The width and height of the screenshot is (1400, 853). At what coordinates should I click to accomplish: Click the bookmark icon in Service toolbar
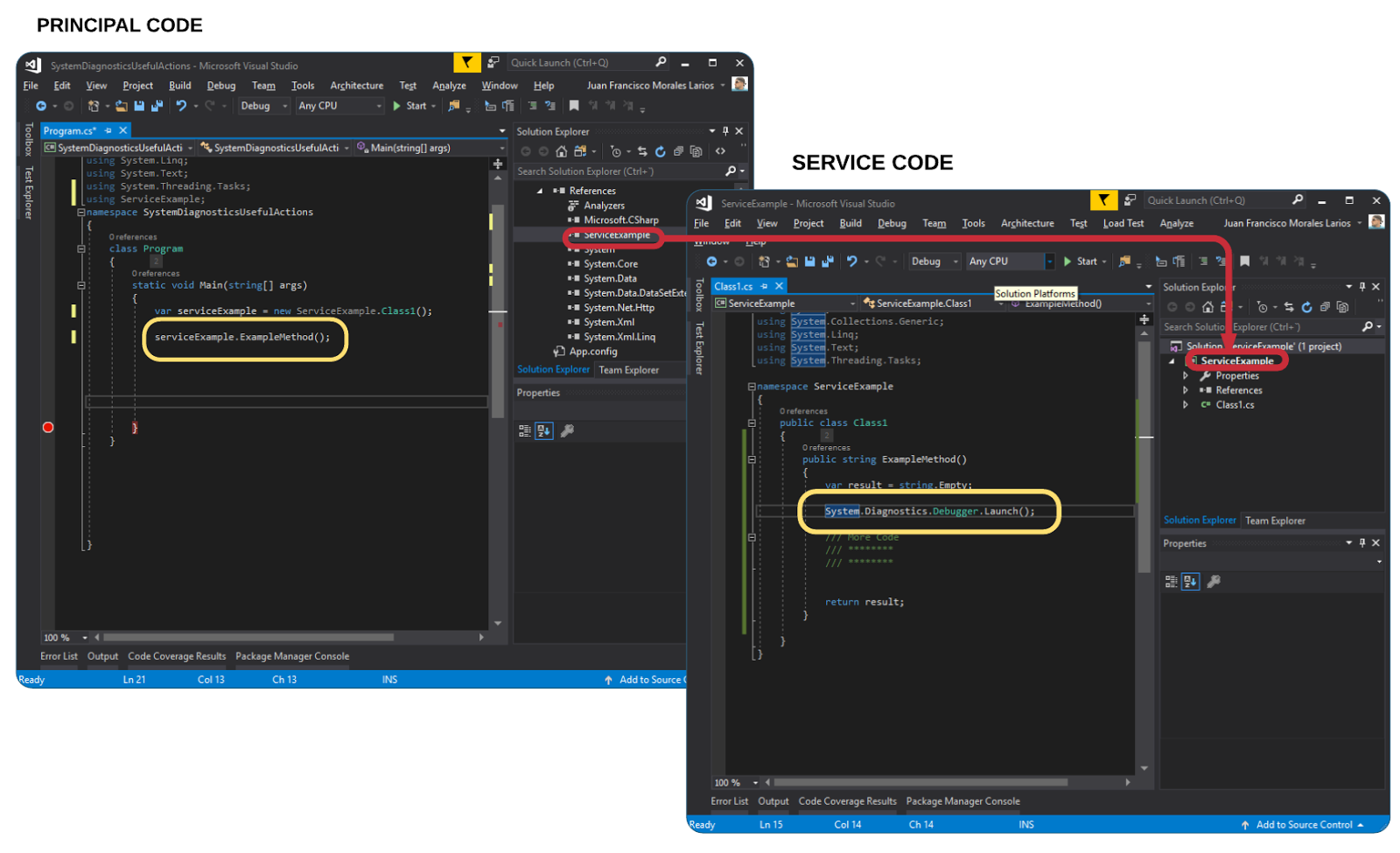click(x=1244, y=262)
